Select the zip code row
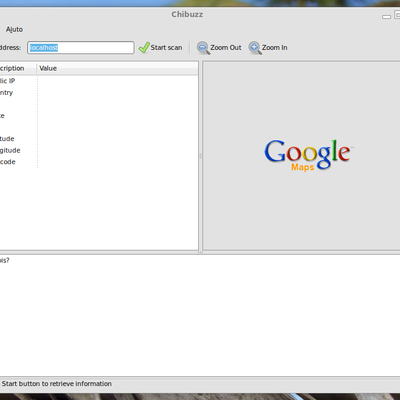Viewport: 400px width, 400px height. pos(99,162)
